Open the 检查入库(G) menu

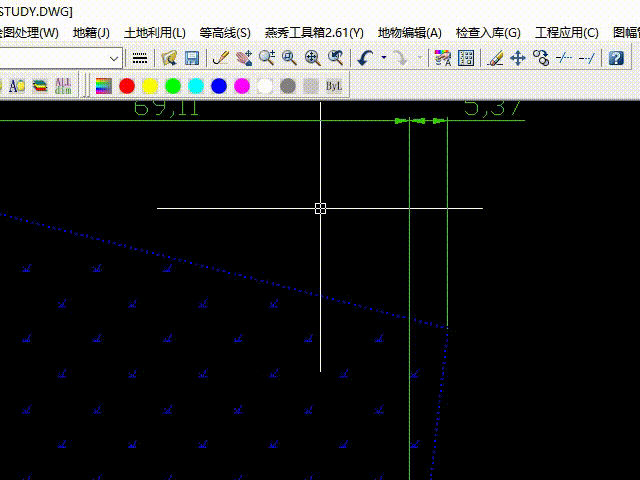pyautogui.click(x=488, y=33)
